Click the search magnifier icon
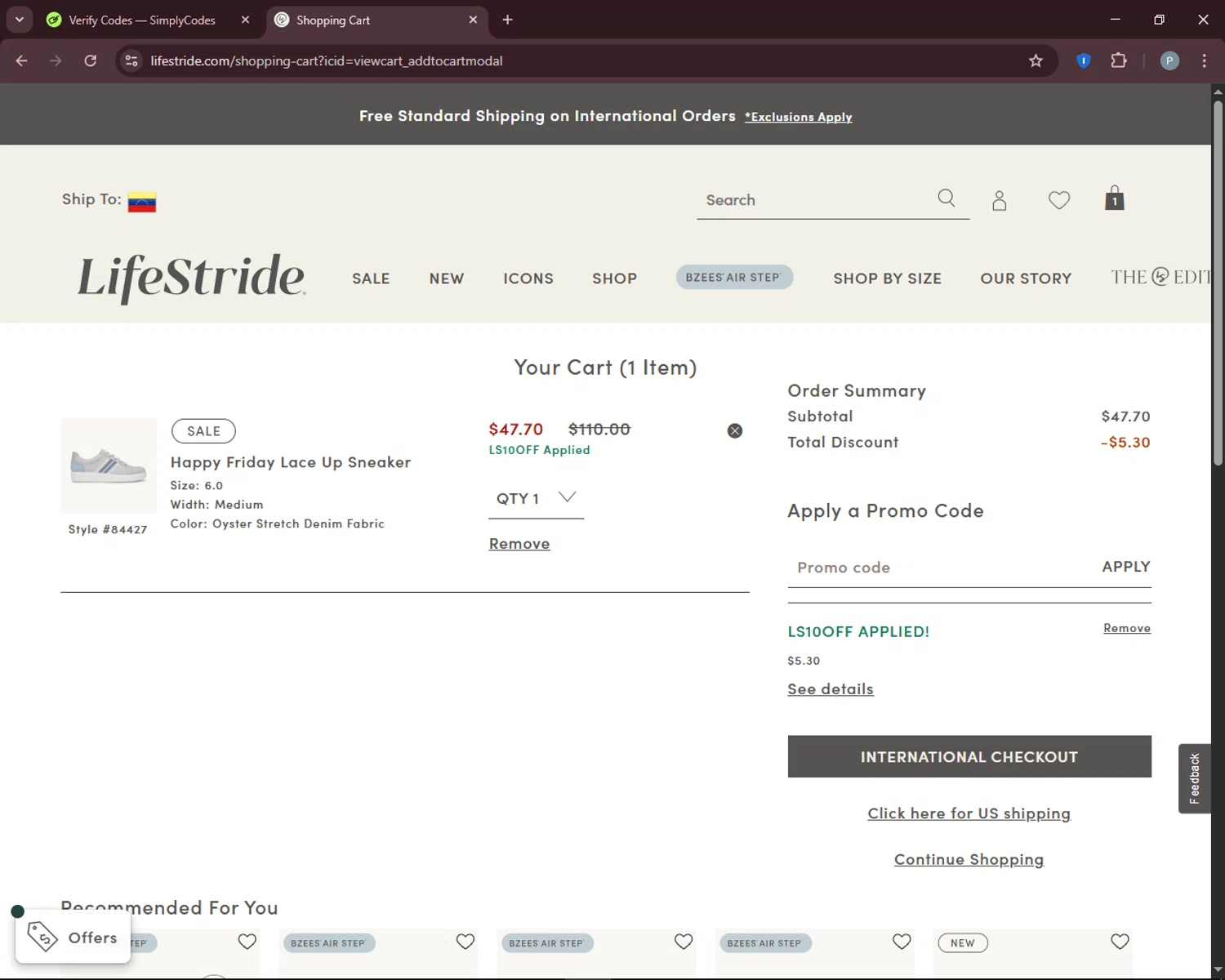1225x980 pixels. click(x=947, y=198)
